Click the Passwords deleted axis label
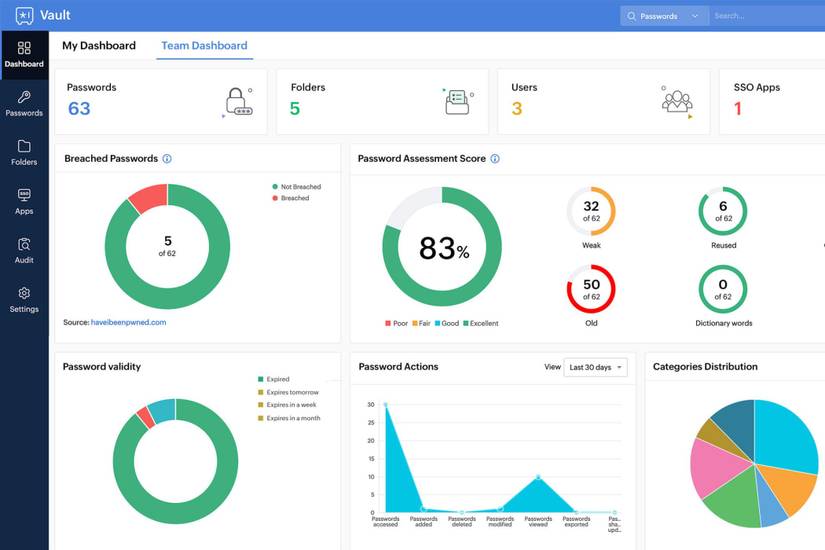The height and width of the screenshot is (550, 825). [x=462, y=522]
